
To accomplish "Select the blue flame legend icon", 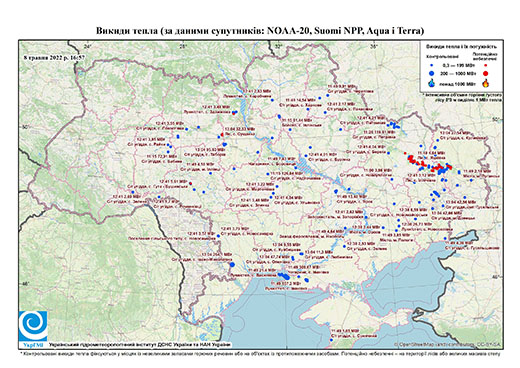I will 432,83.
